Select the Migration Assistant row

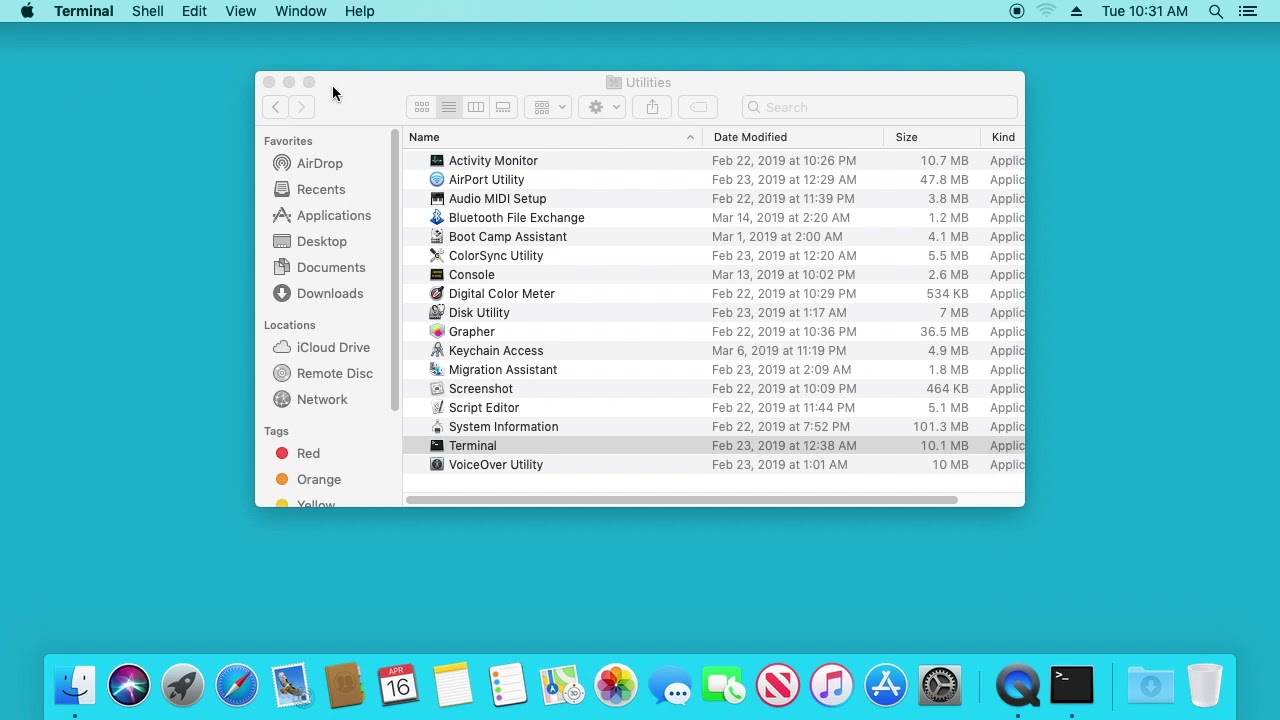tap(714, 369)
